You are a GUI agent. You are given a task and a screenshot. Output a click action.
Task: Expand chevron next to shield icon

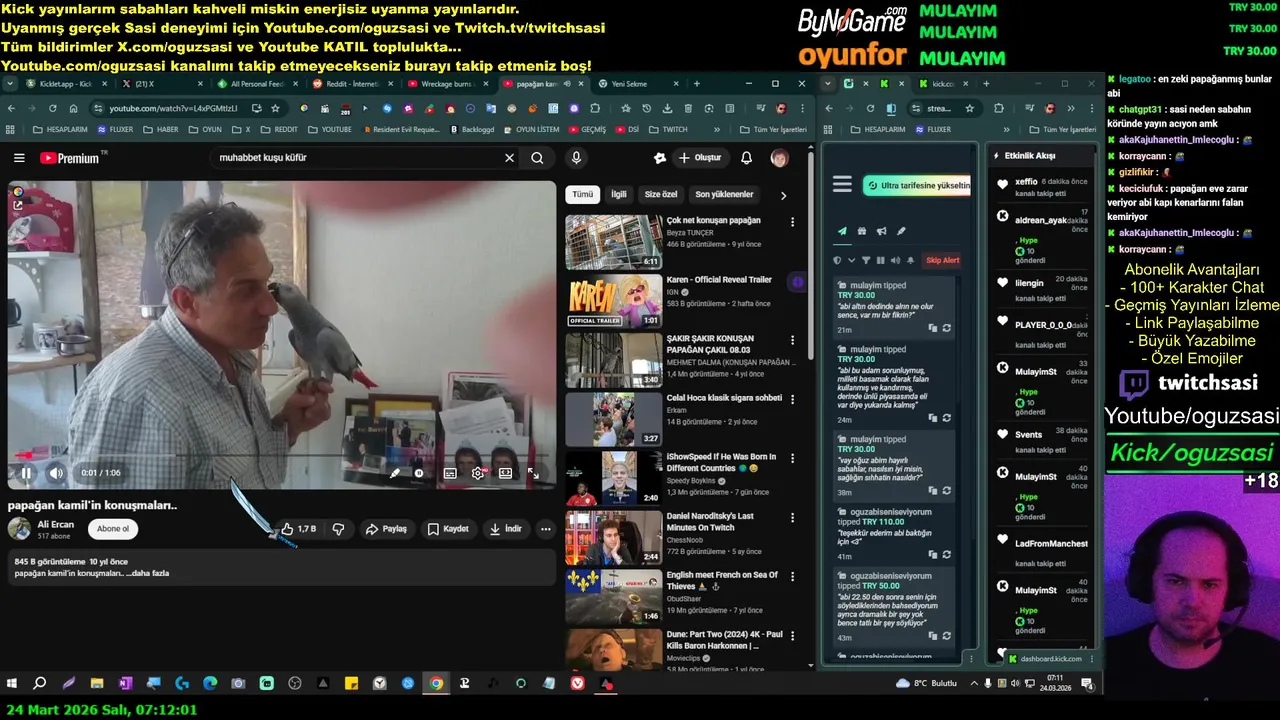coord(851,260)
